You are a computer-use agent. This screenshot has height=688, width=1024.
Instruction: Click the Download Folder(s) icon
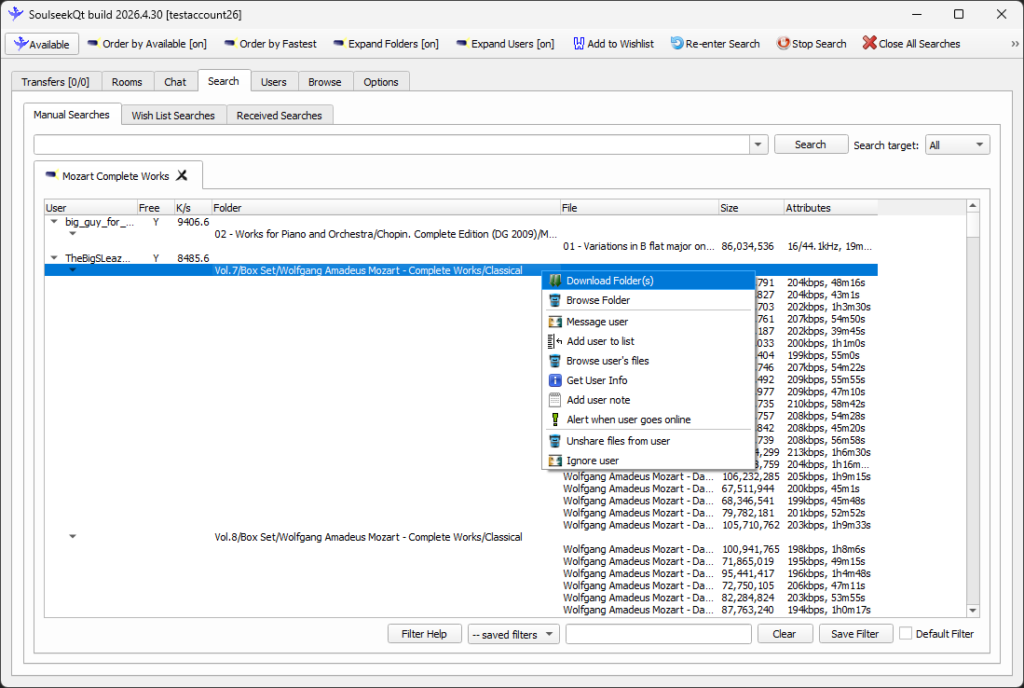pyautogui.click(x=555, y=281)
